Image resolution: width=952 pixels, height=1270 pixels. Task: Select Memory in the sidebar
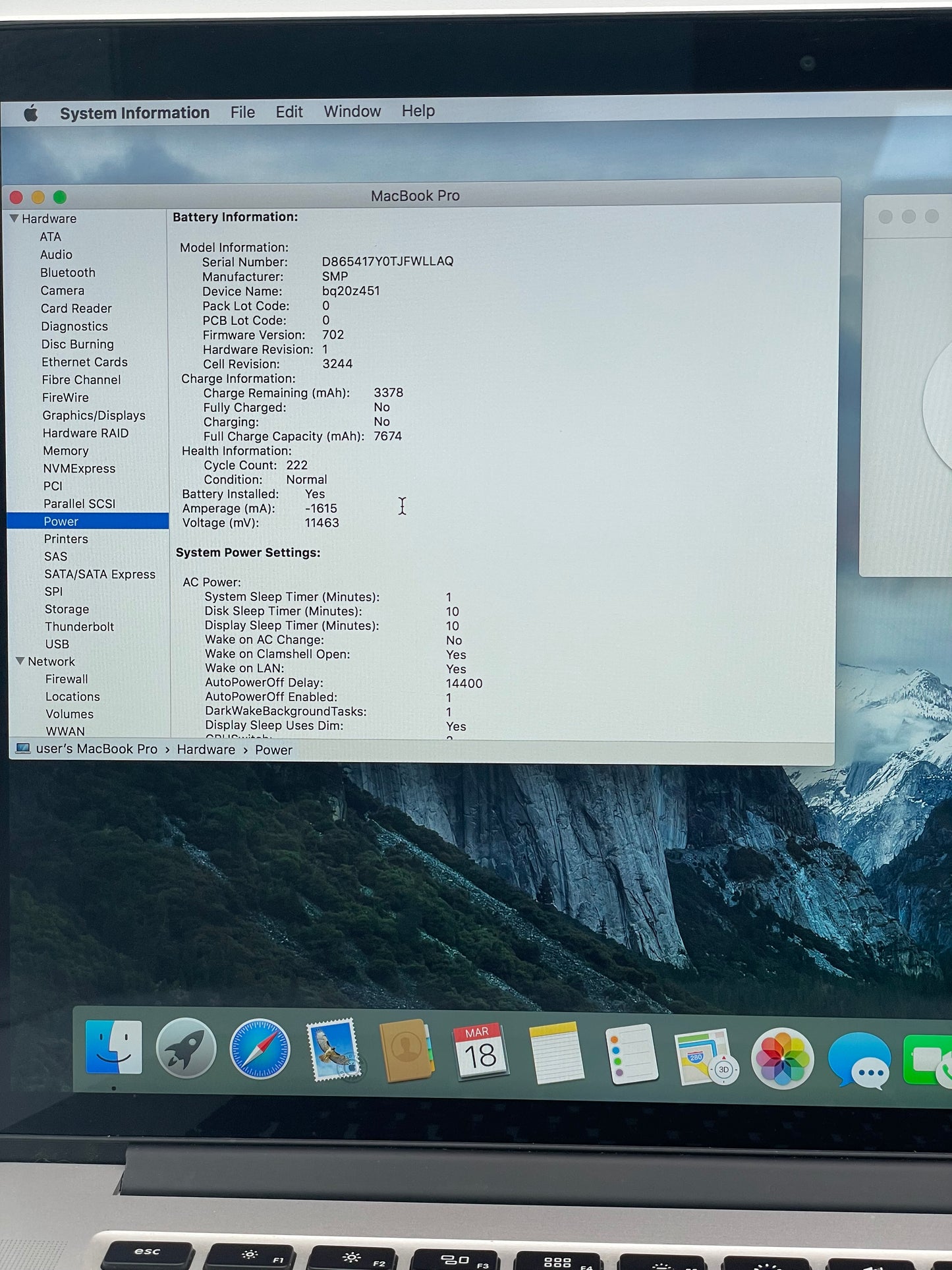65,451
